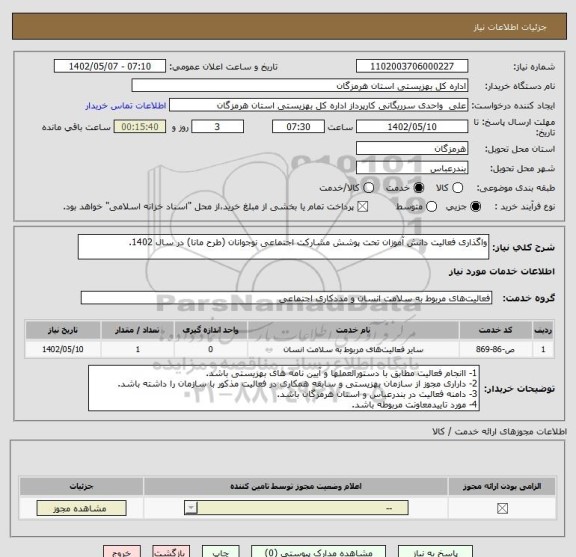Click the اعلام وضعیت مجوز column header

point(296,486)
